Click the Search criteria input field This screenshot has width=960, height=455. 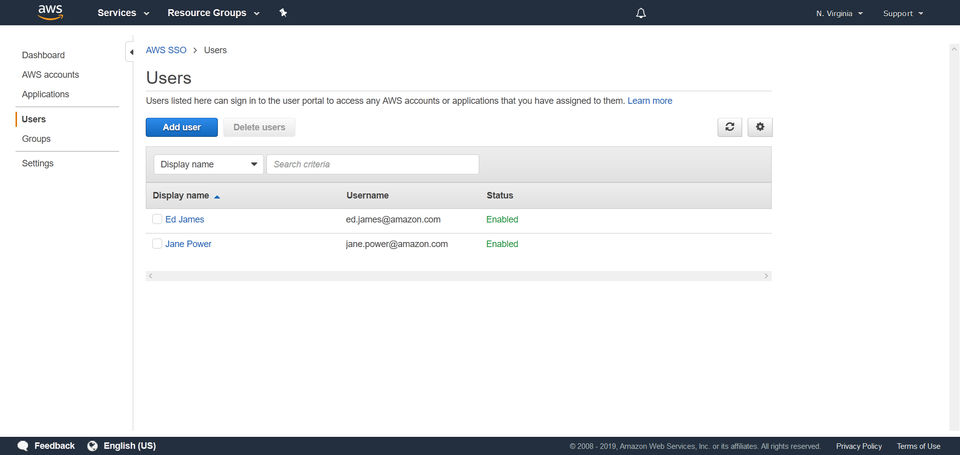coord(372,164)
